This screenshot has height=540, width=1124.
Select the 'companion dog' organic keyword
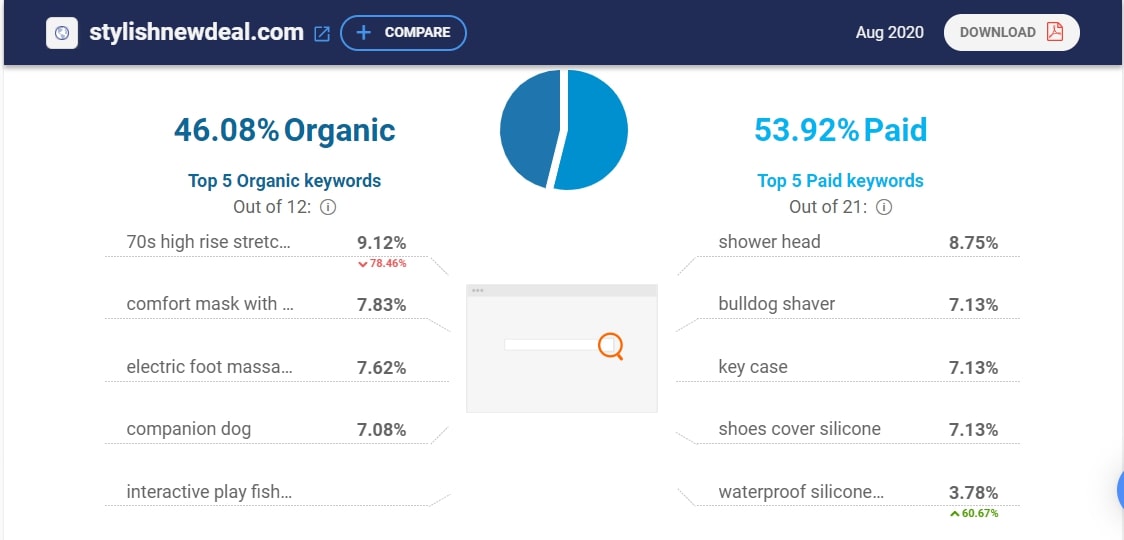(188, 429)
